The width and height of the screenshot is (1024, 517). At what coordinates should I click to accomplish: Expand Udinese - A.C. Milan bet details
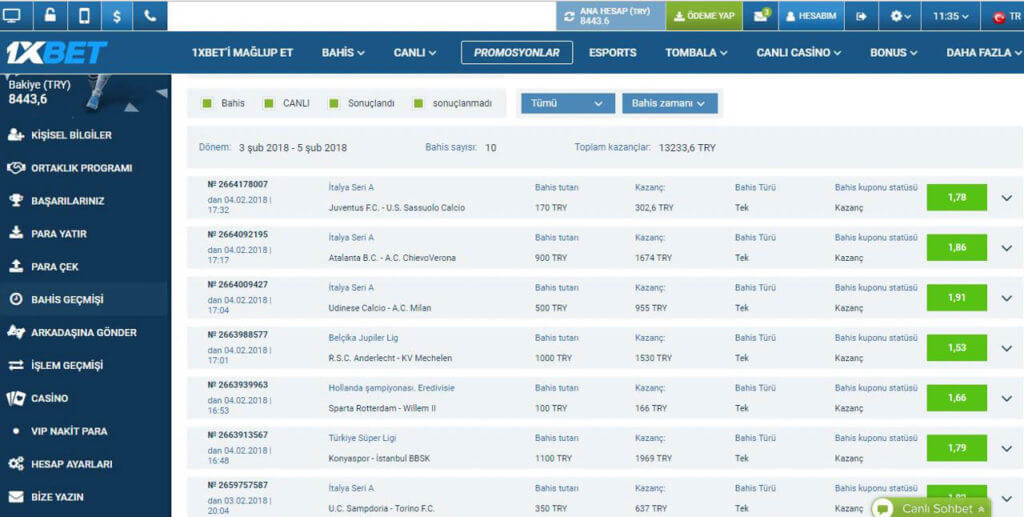pyautogui.click(x=1006, y=298)
